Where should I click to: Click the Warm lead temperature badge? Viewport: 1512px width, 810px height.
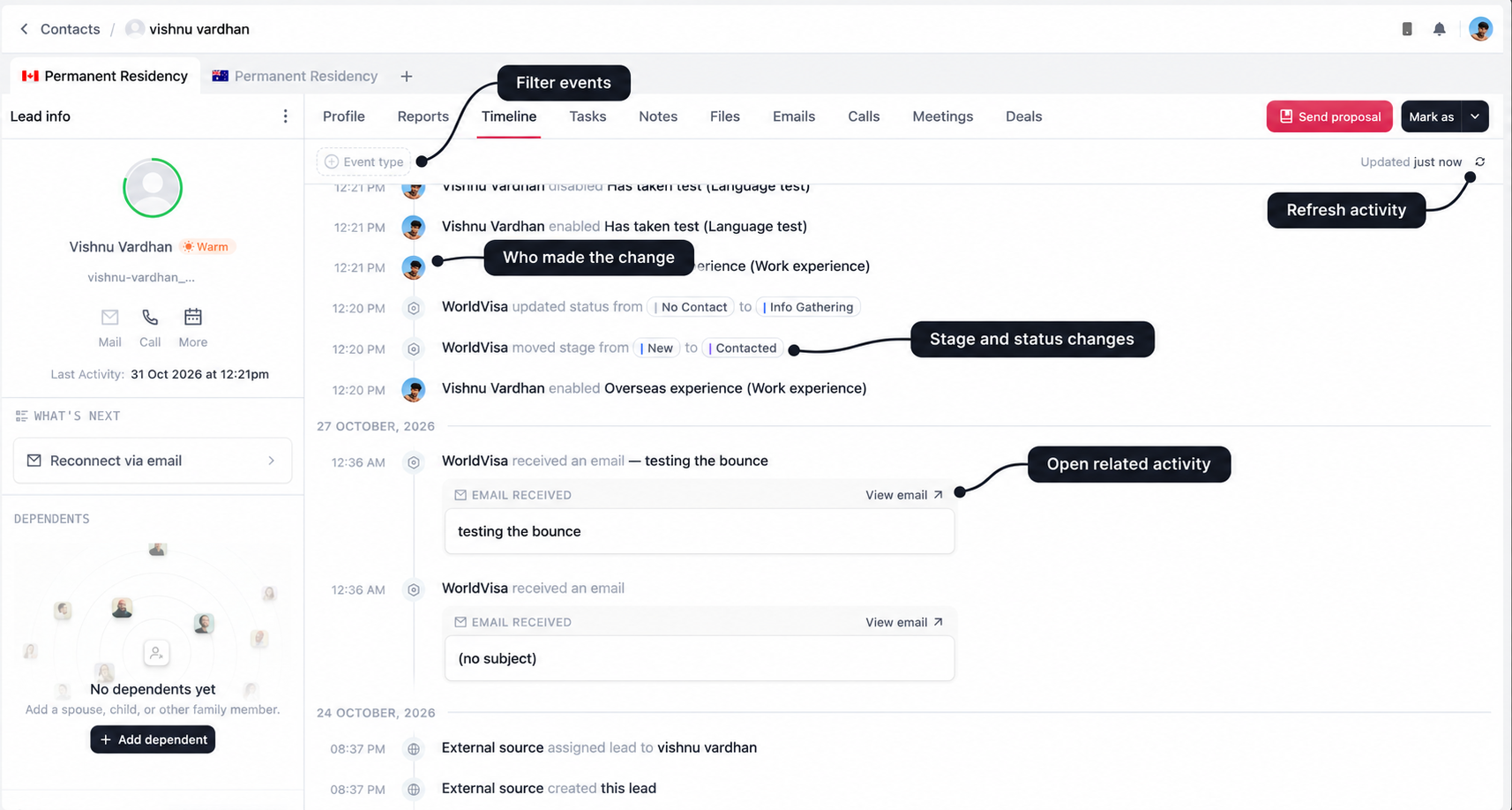pos(206,247)
